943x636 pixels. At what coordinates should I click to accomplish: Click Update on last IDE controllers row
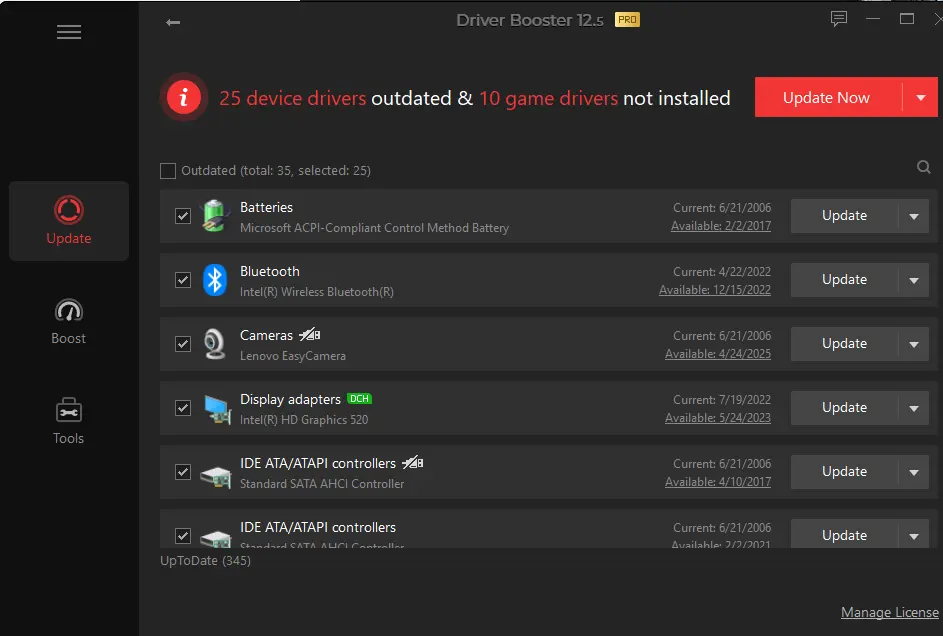click(x=844, y=535)
